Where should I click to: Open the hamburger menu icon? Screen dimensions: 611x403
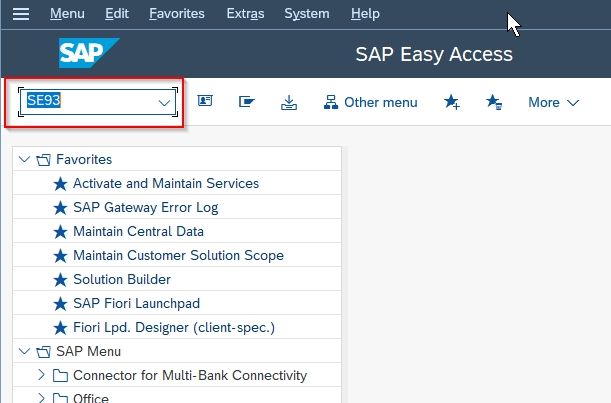pyautogui.click(x=21, y=14)
